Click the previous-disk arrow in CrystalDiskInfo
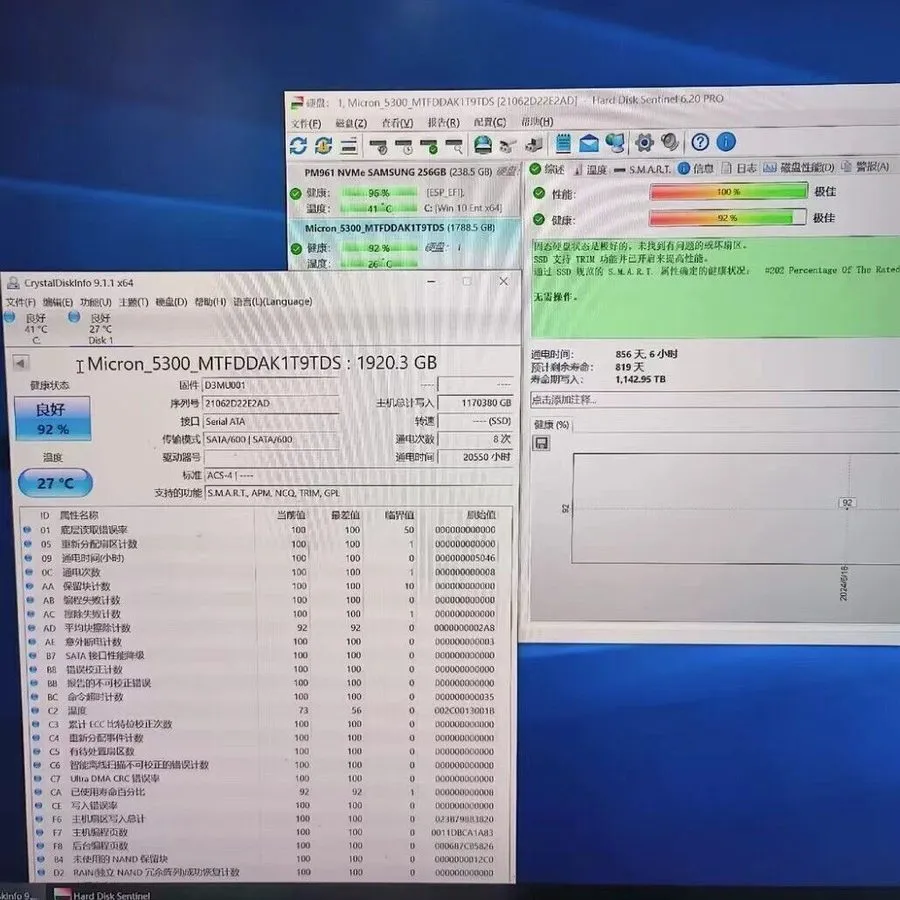This screenshot has width=900, height=900. coord(20,363)
